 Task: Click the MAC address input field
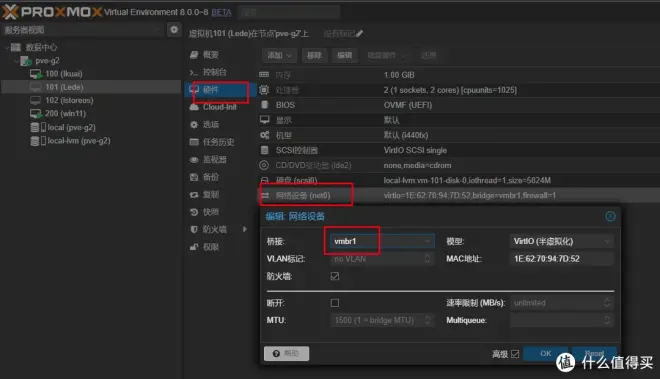click(x=561, y=259)
